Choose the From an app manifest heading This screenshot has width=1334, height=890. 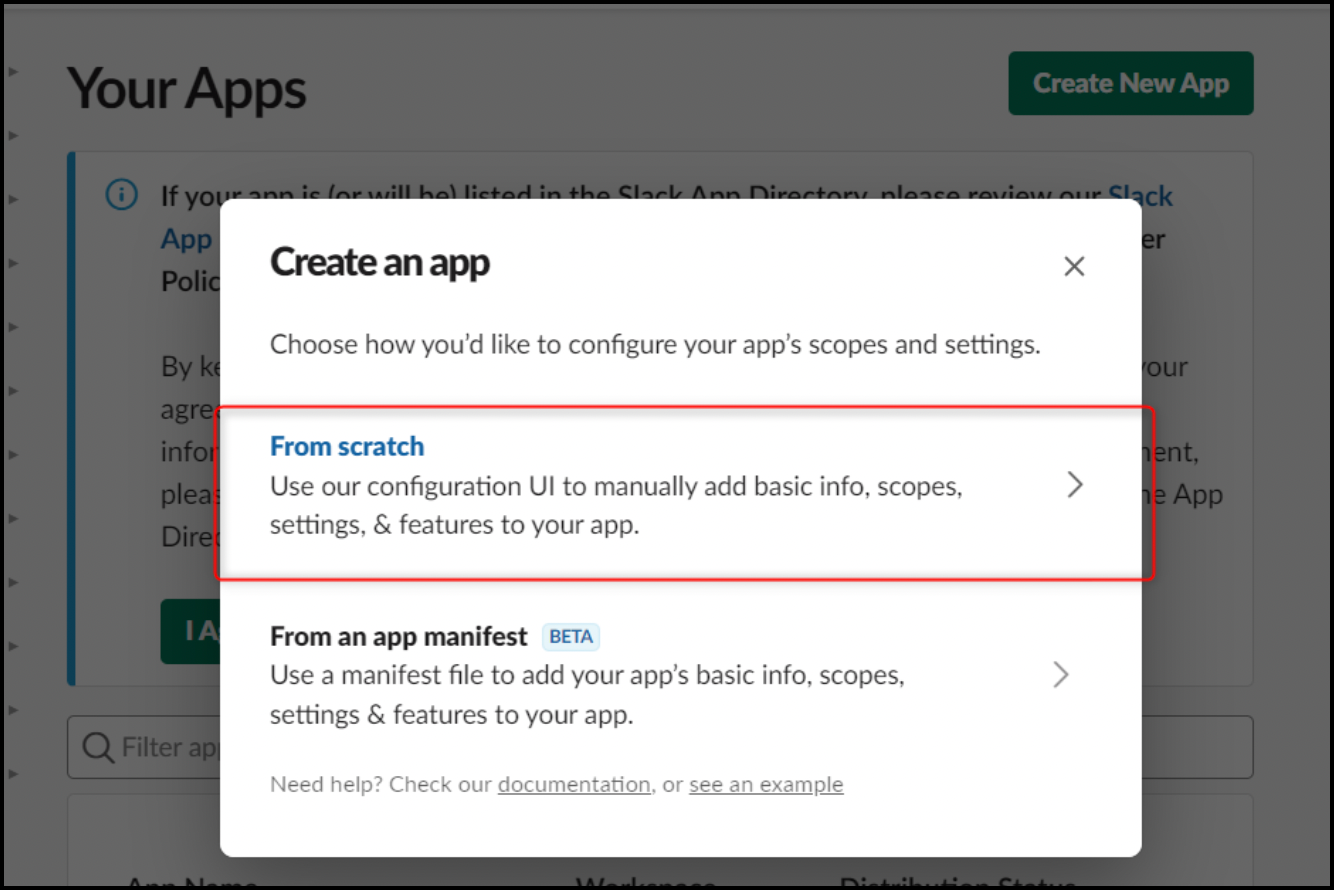click(x=398, y=636)
